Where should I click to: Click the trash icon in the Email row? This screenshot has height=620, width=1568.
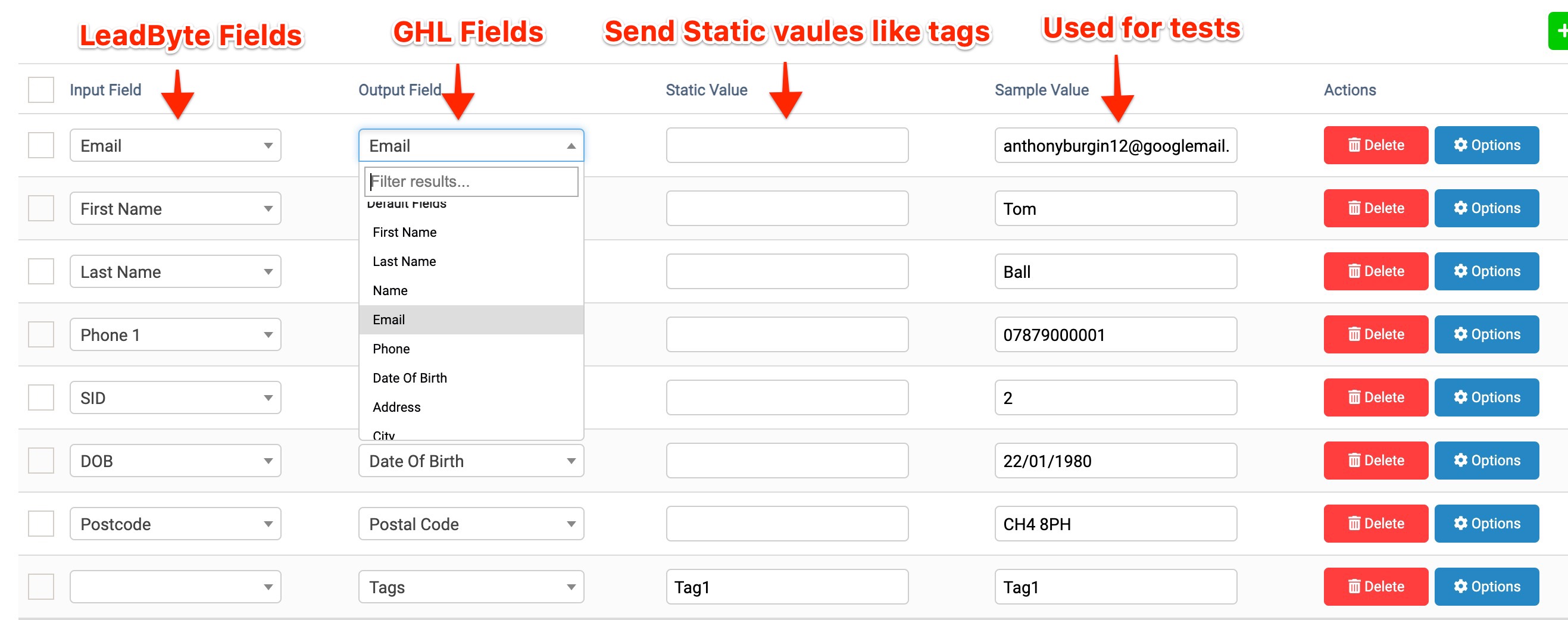[x=1354, y=145]
